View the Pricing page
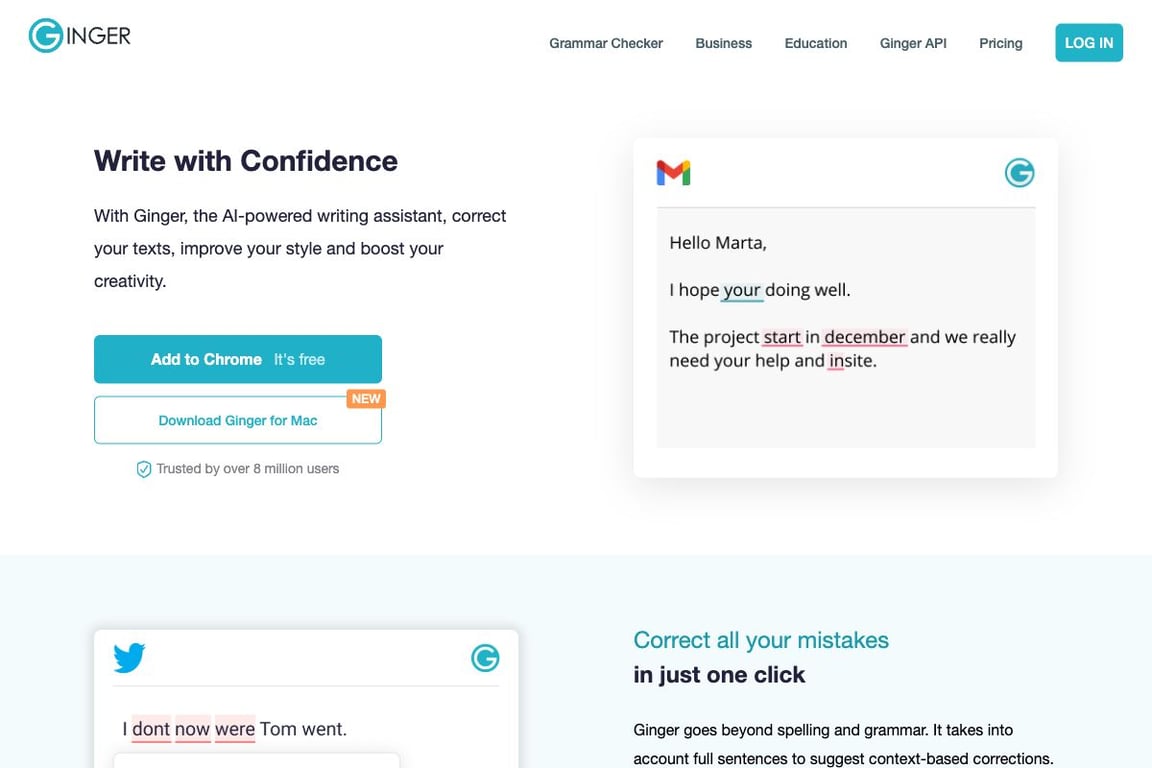 click(1000, 43)
